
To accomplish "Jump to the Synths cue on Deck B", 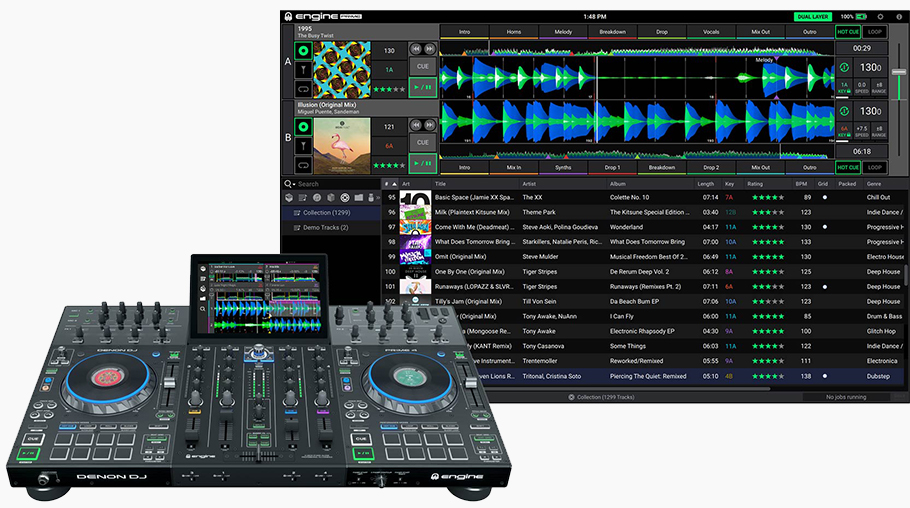I will (x=563, y=167).
